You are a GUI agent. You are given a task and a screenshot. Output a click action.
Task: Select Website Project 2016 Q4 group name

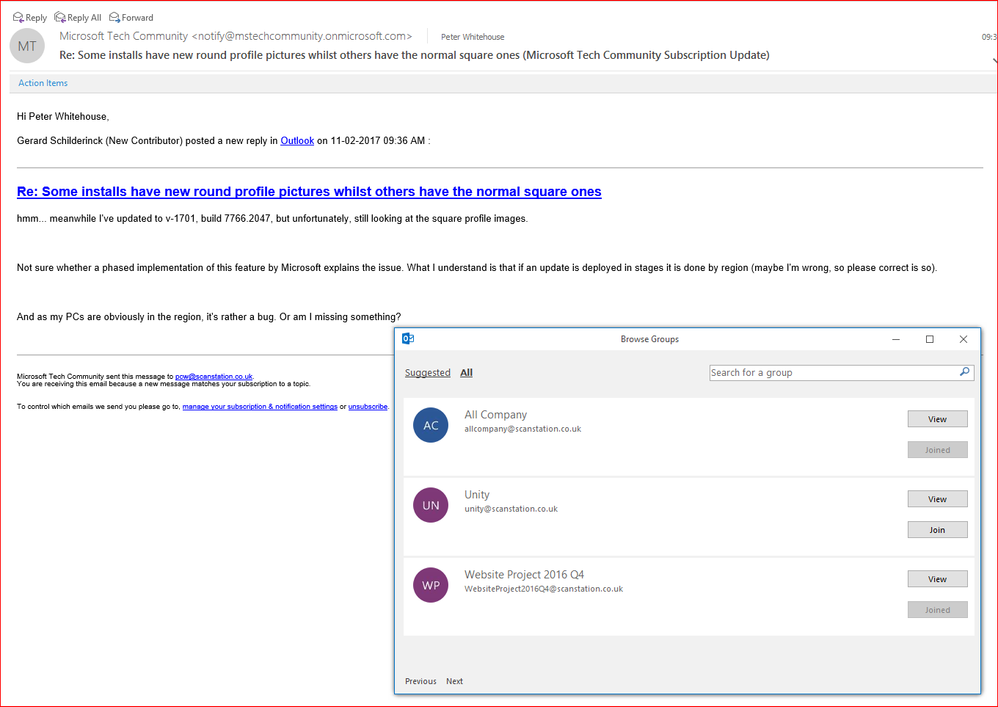pyautogui.click(x=524, y=575)
